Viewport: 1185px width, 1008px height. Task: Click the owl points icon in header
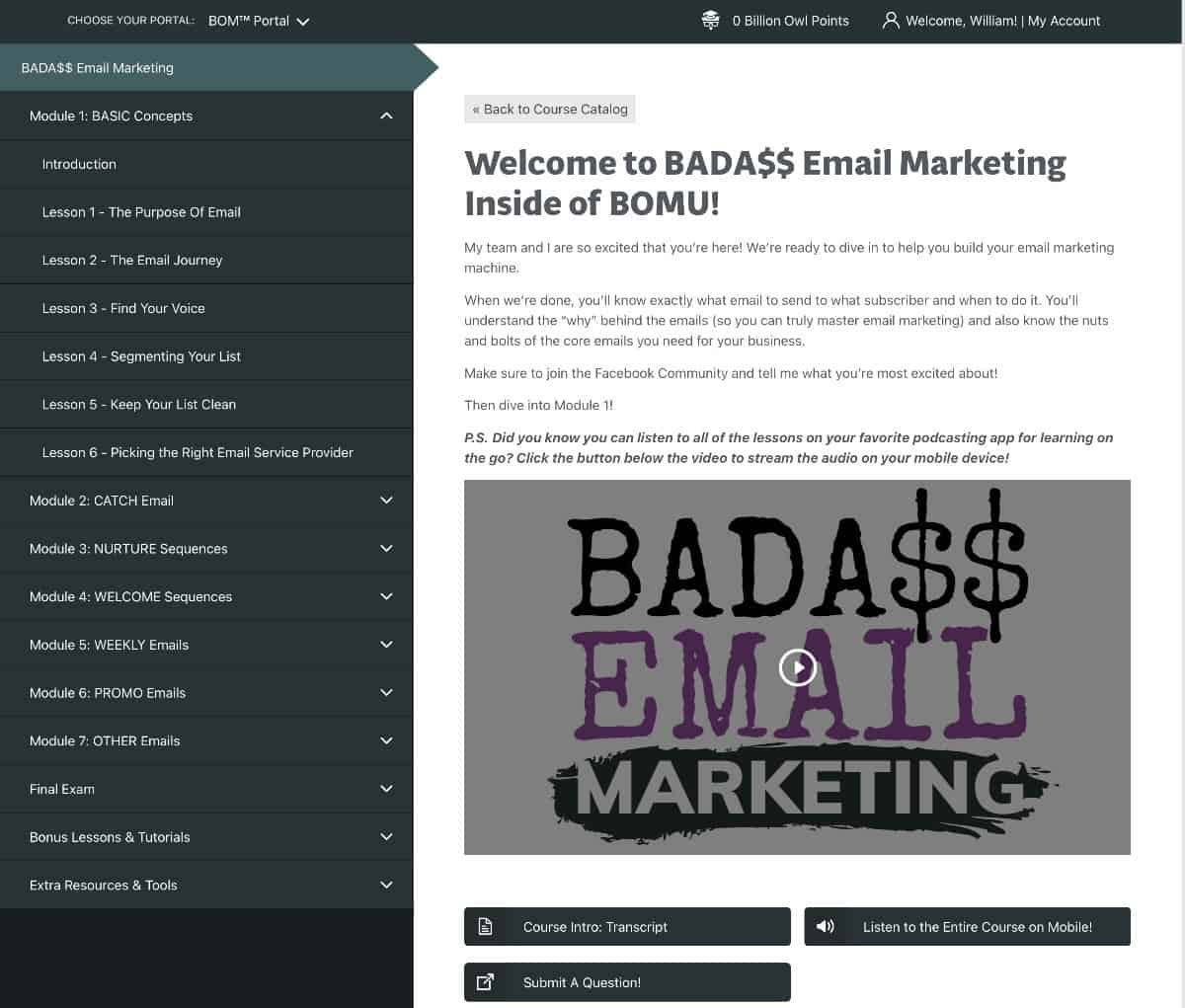(710, 20)
